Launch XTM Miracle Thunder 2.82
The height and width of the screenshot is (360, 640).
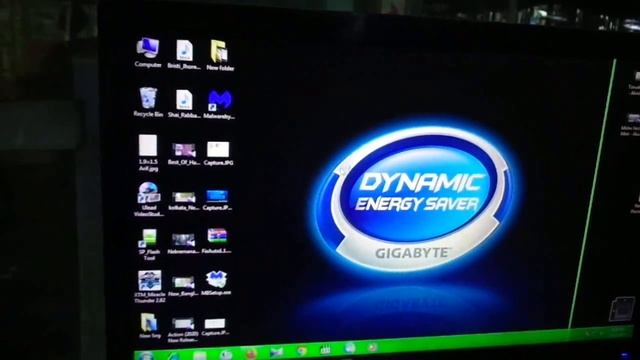(x=150, y=286)
